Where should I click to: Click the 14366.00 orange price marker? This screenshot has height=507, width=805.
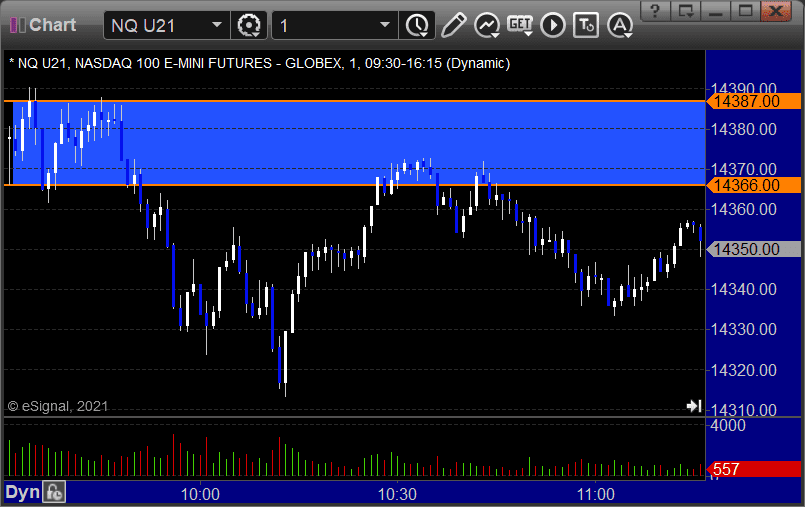point(753,185)
